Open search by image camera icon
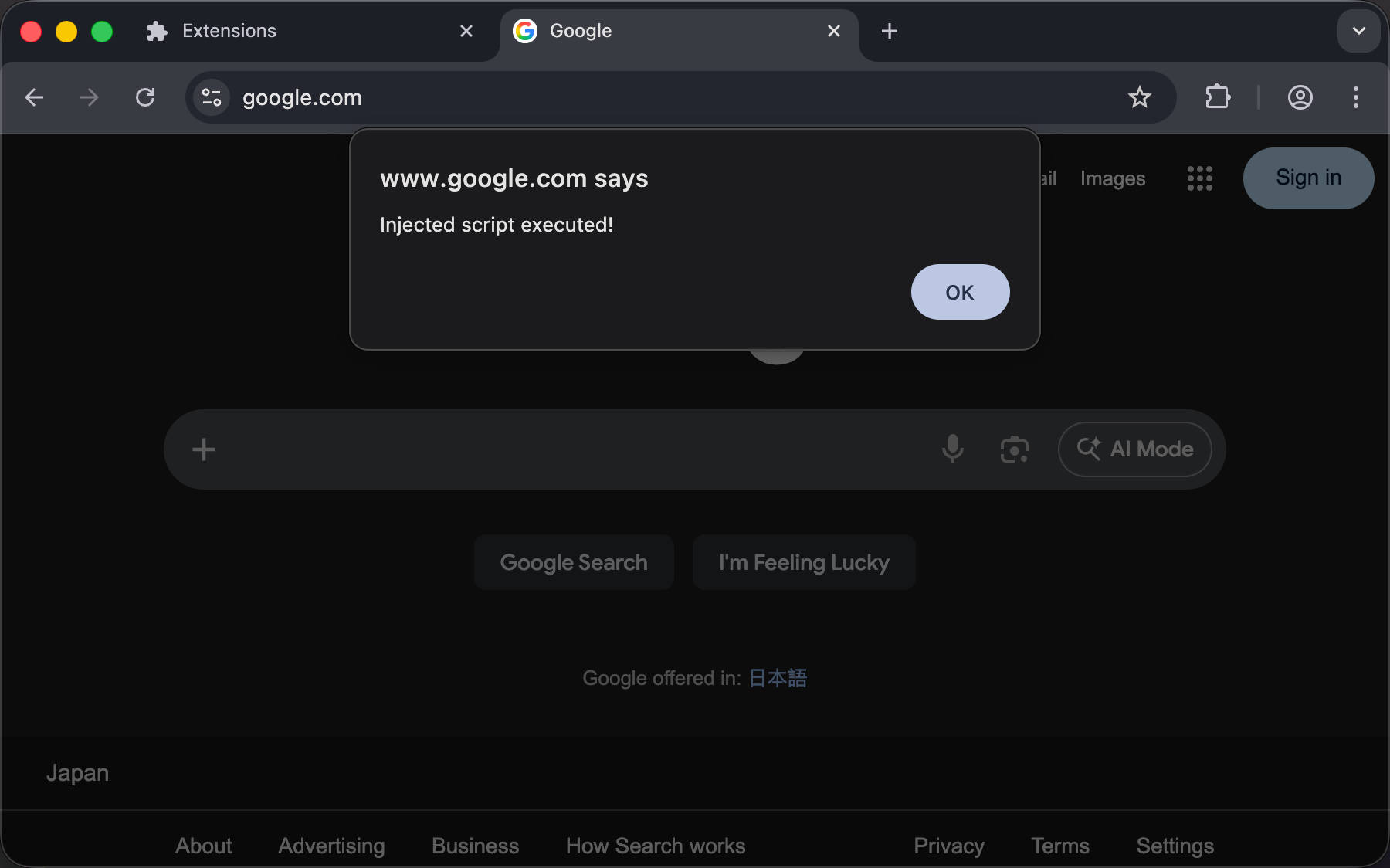Screen dimensions: 1390x868 point(1014,449)
